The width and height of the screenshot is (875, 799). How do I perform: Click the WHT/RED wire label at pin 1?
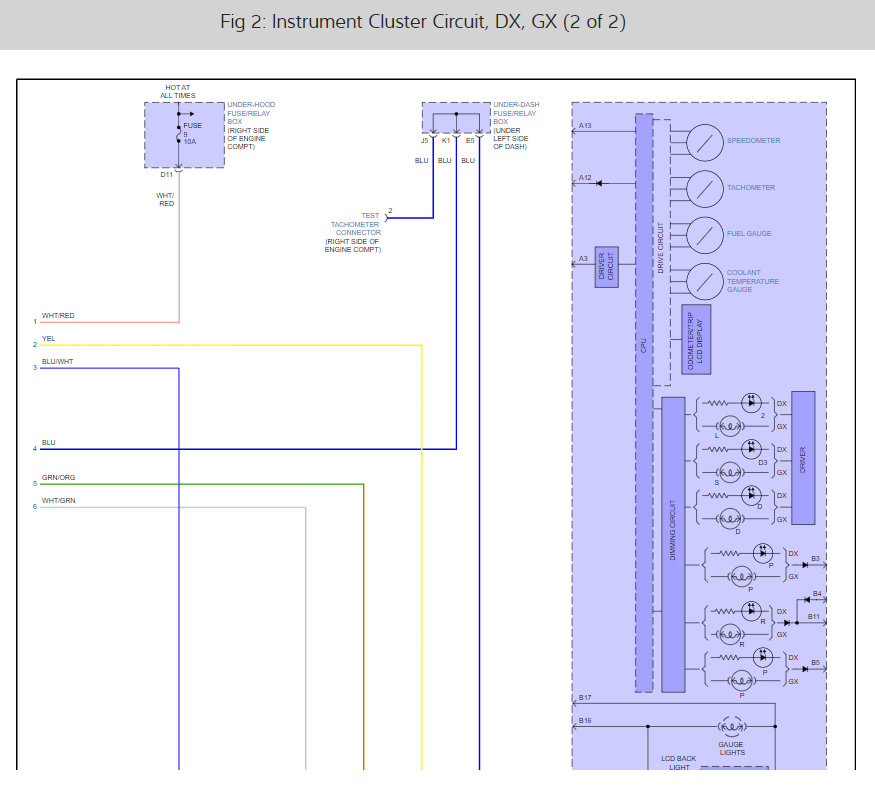click(58, 316)
